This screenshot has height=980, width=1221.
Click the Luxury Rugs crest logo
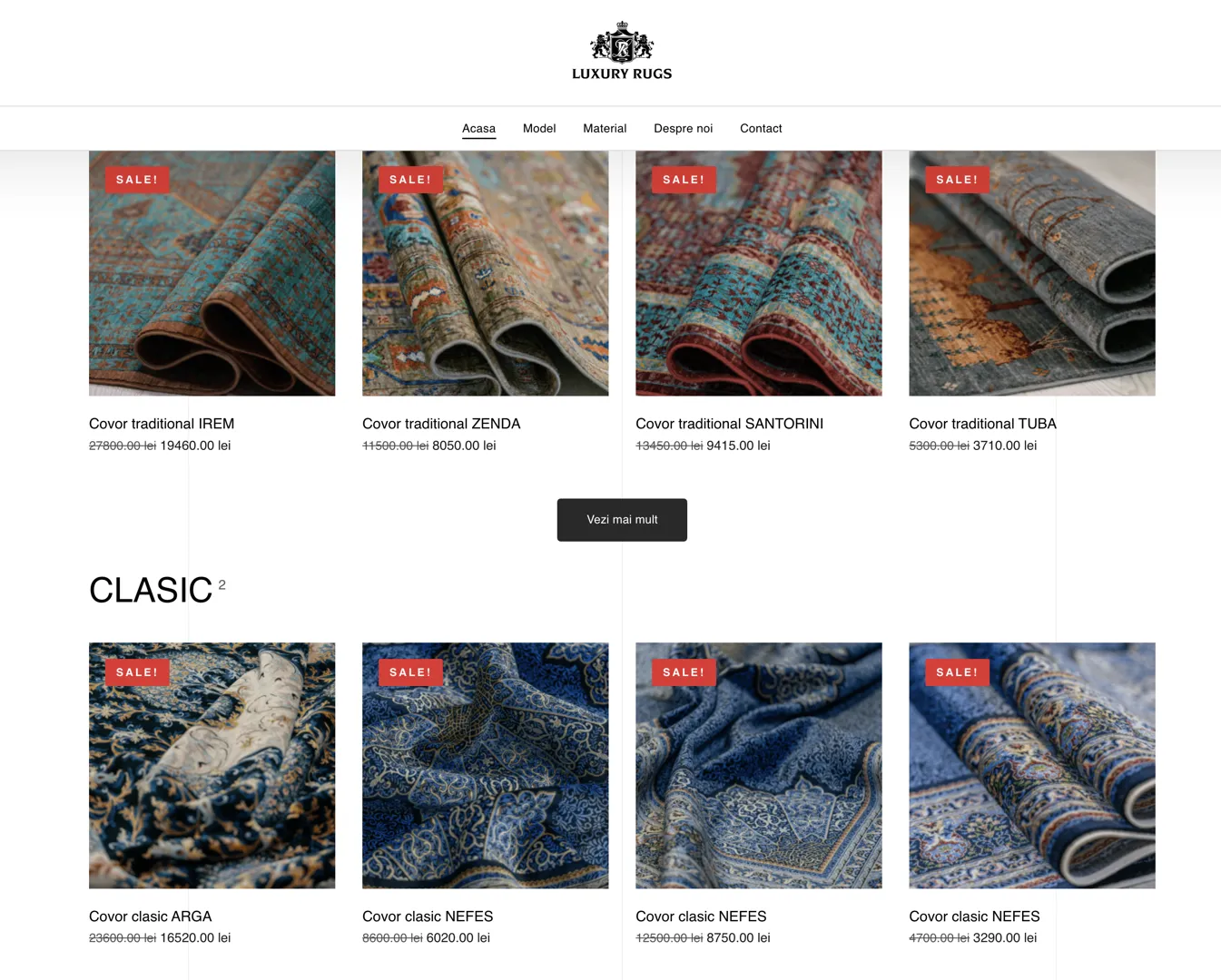pyautogui.click(x=622, y=52)
